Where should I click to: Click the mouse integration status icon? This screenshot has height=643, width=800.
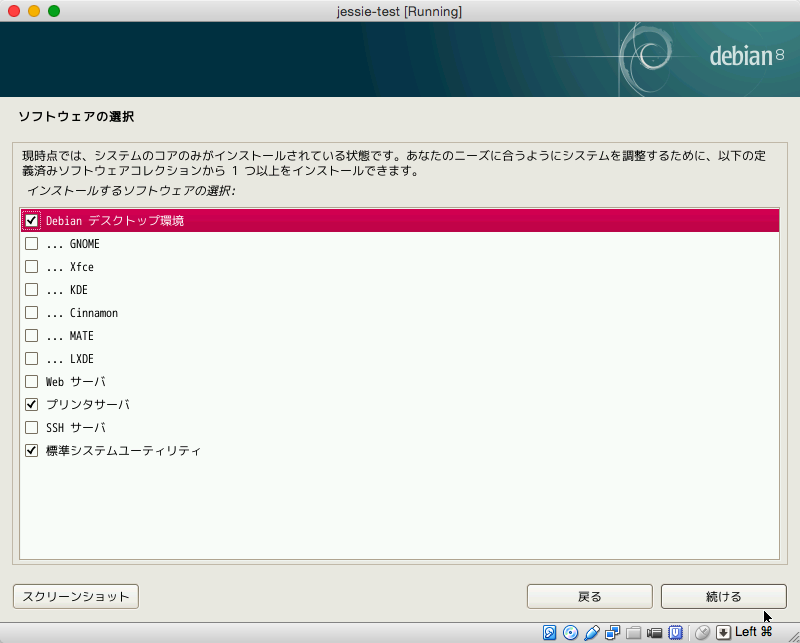tap(703, 633)
